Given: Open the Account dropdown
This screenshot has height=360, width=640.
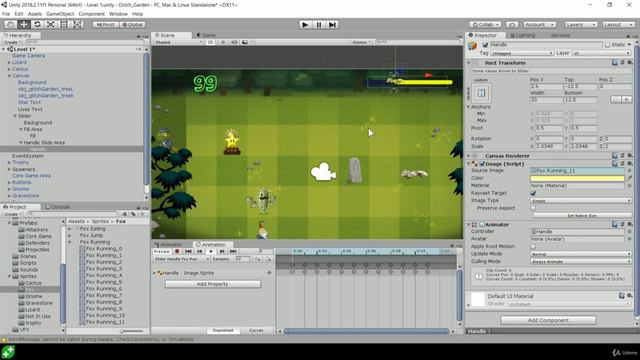Looking at the screenshot, I should [x=539, y=24].
